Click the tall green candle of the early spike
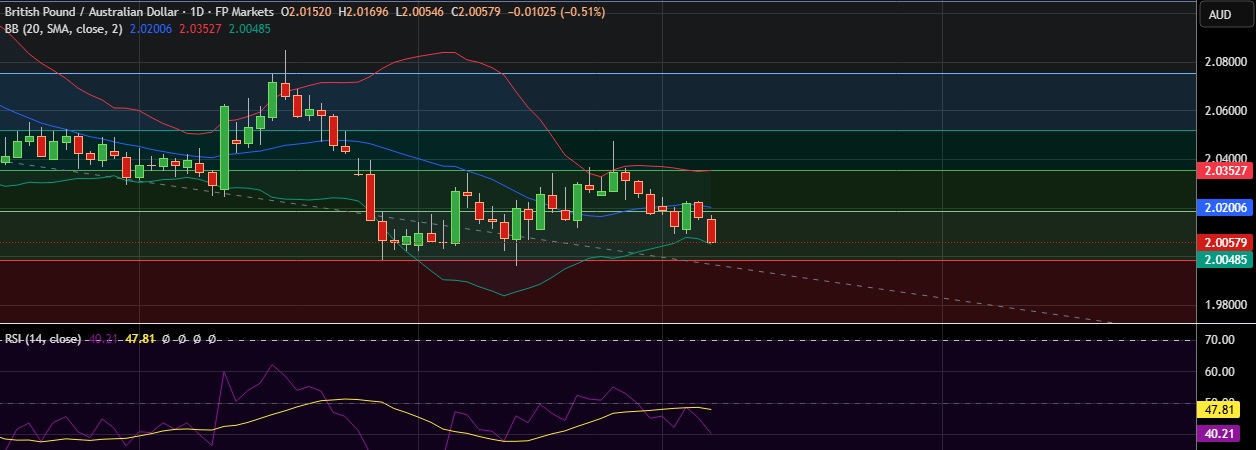Image resolution: width=1256 pixels, height=450 pixels. [x=224, y=147]
